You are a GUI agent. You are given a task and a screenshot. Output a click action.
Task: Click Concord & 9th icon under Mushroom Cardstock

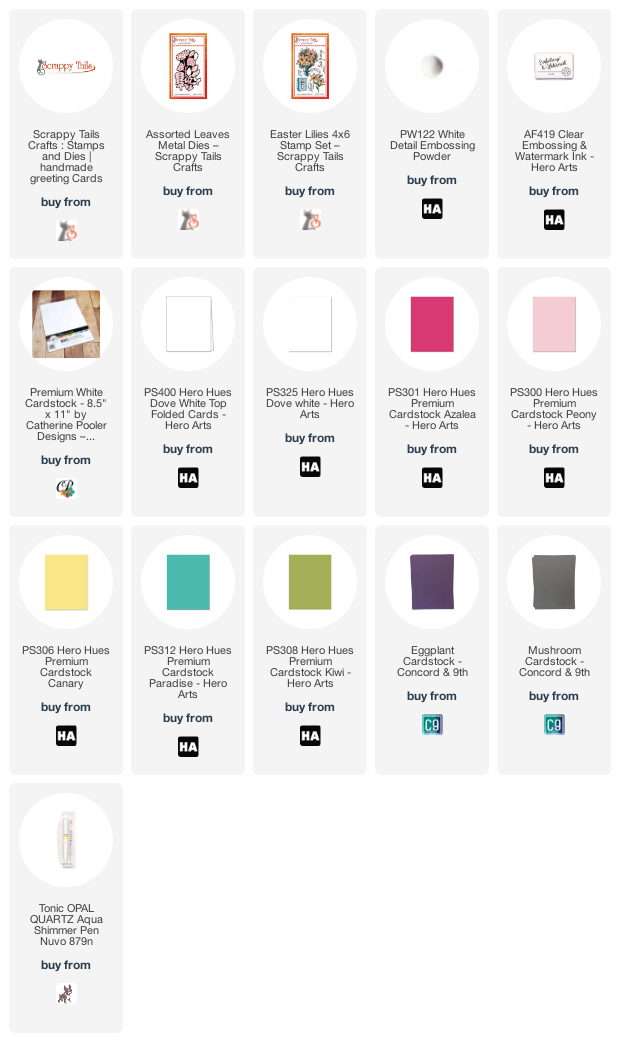(x=554, y=725)
